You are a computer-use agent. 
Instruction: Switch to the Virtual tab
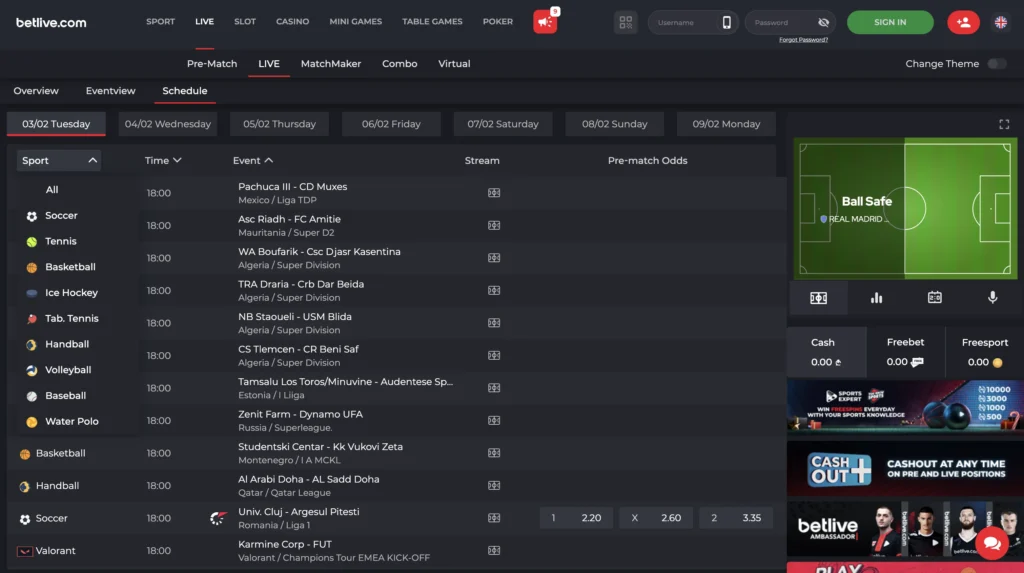click(x=454, y=63)
